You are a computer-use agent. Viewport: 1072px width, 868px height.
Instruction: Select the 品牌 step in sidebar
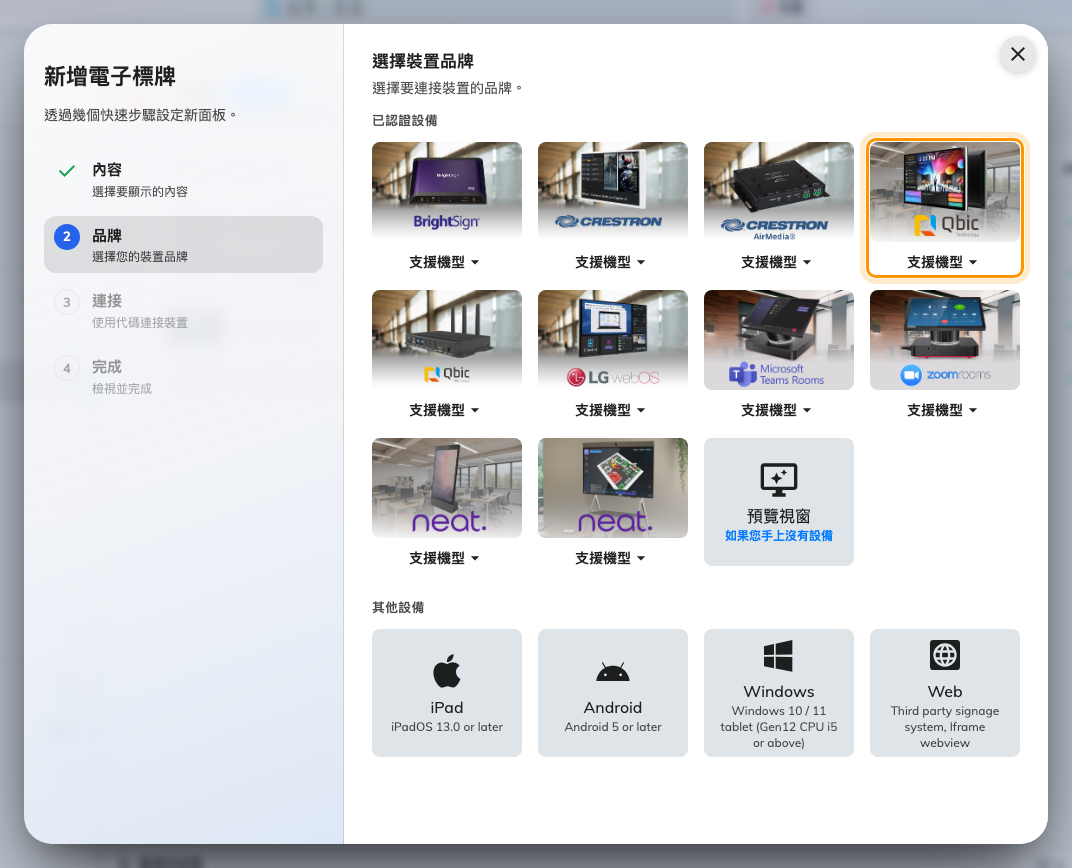[x=183, y=245]
